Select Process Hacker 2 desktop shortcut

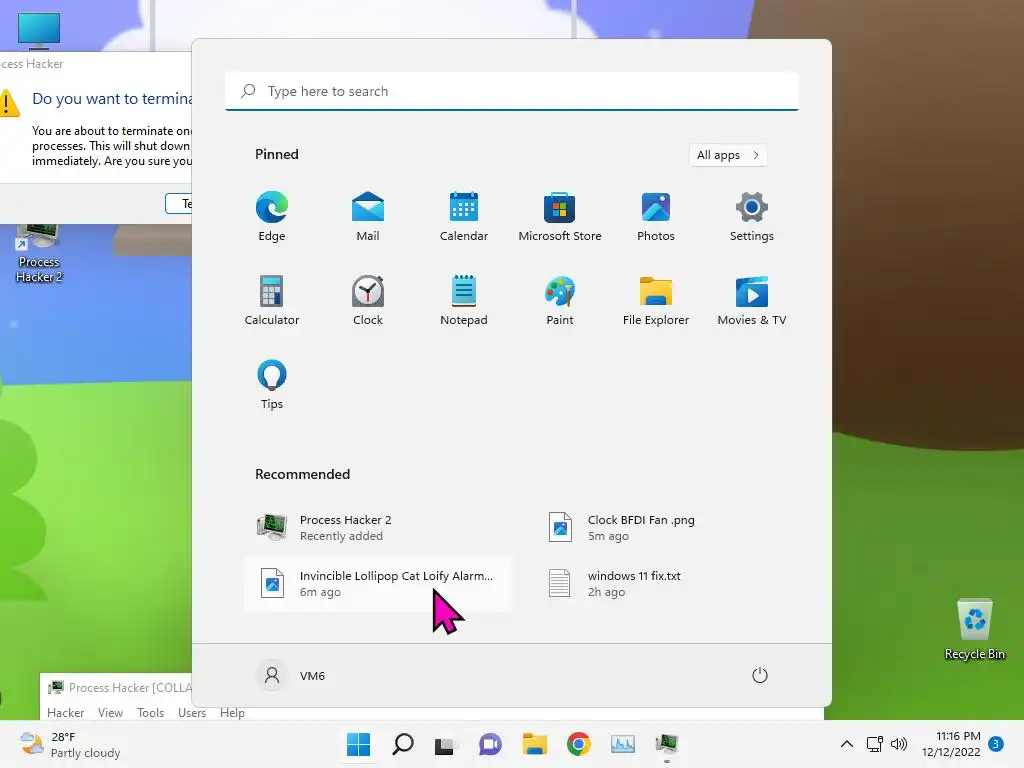pos(39,254)
